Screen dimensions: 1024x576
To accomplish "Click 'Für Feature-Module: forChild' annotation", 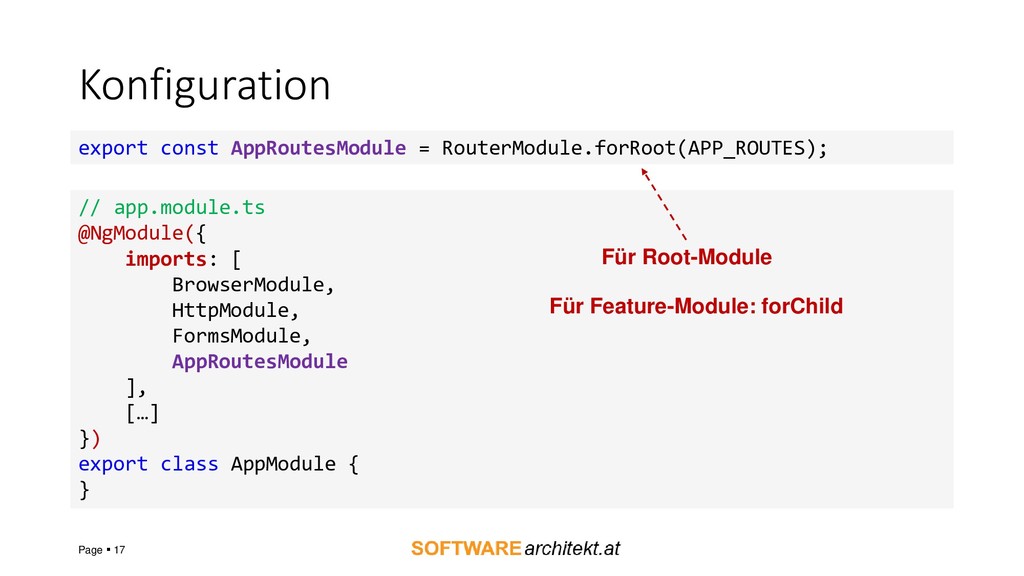I will [x=696, y=306].
